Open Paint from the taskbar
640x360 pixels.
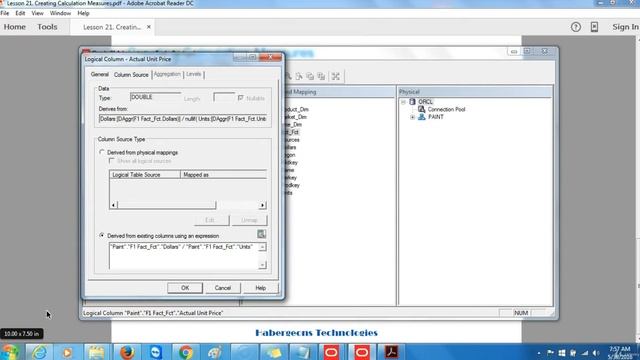[215, 352]
